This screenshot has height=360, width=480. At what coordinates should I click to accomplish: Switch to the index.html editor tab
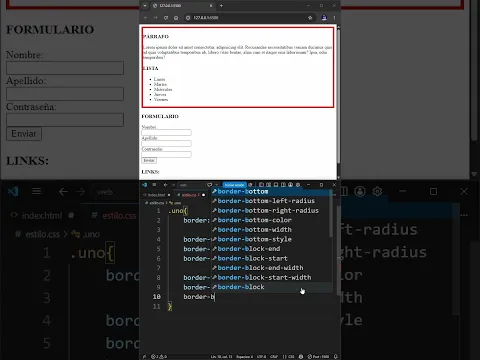[157, 195]
